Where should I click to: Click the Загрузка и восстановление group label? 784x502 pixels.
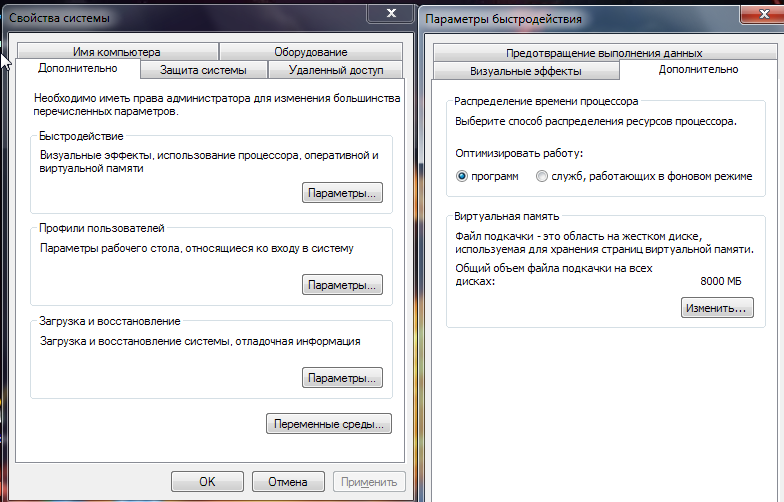[x=110, y=321]
